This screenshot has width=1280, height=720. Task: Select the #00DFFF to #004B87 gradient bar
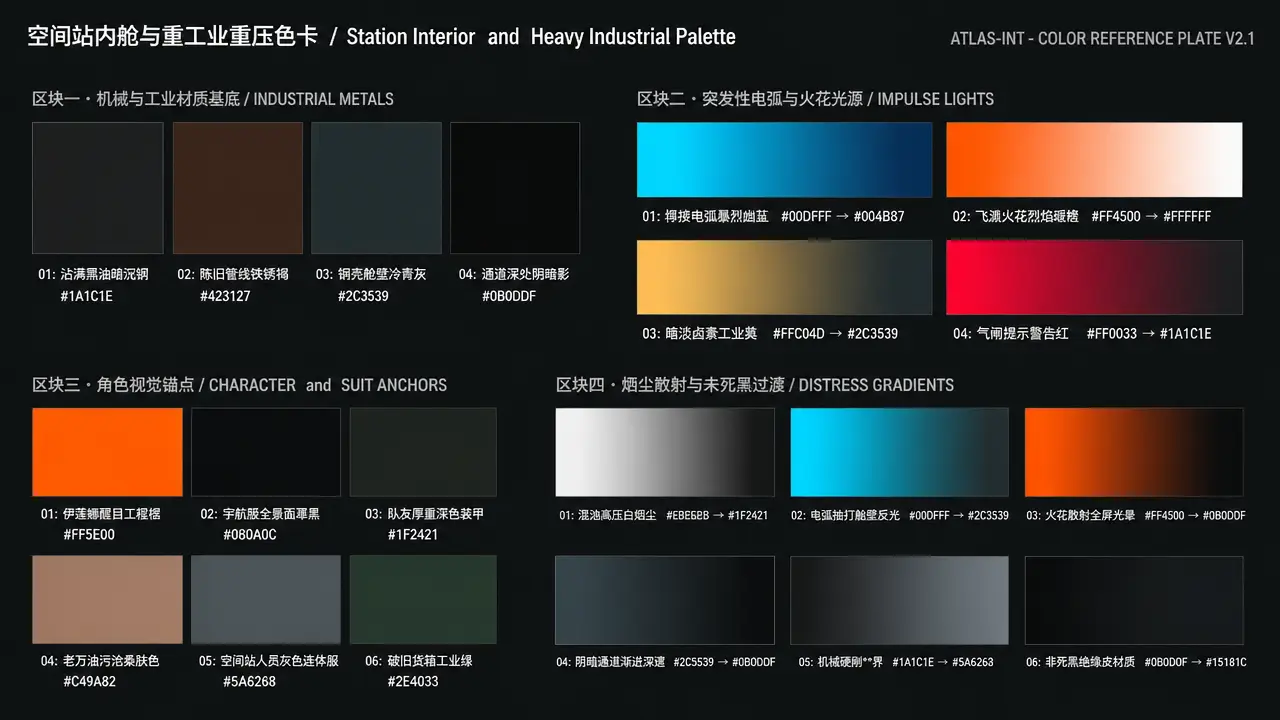click(785, 160)
